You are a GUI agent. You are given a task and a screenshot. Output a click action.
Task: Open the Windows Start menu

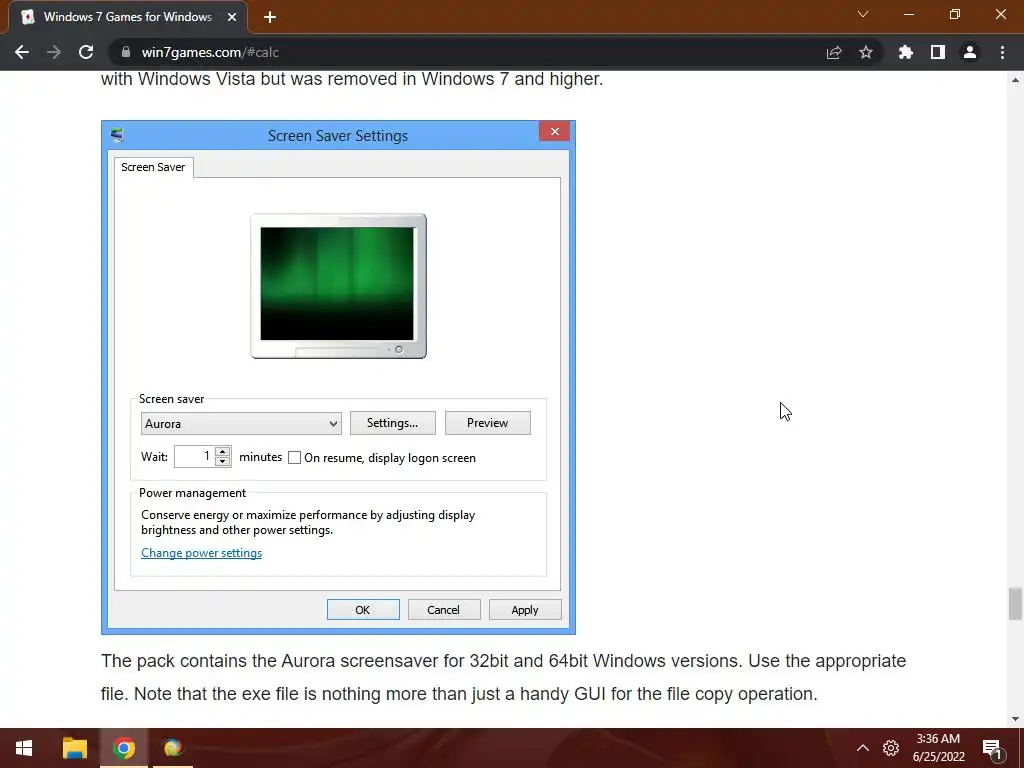pos(24,748)
